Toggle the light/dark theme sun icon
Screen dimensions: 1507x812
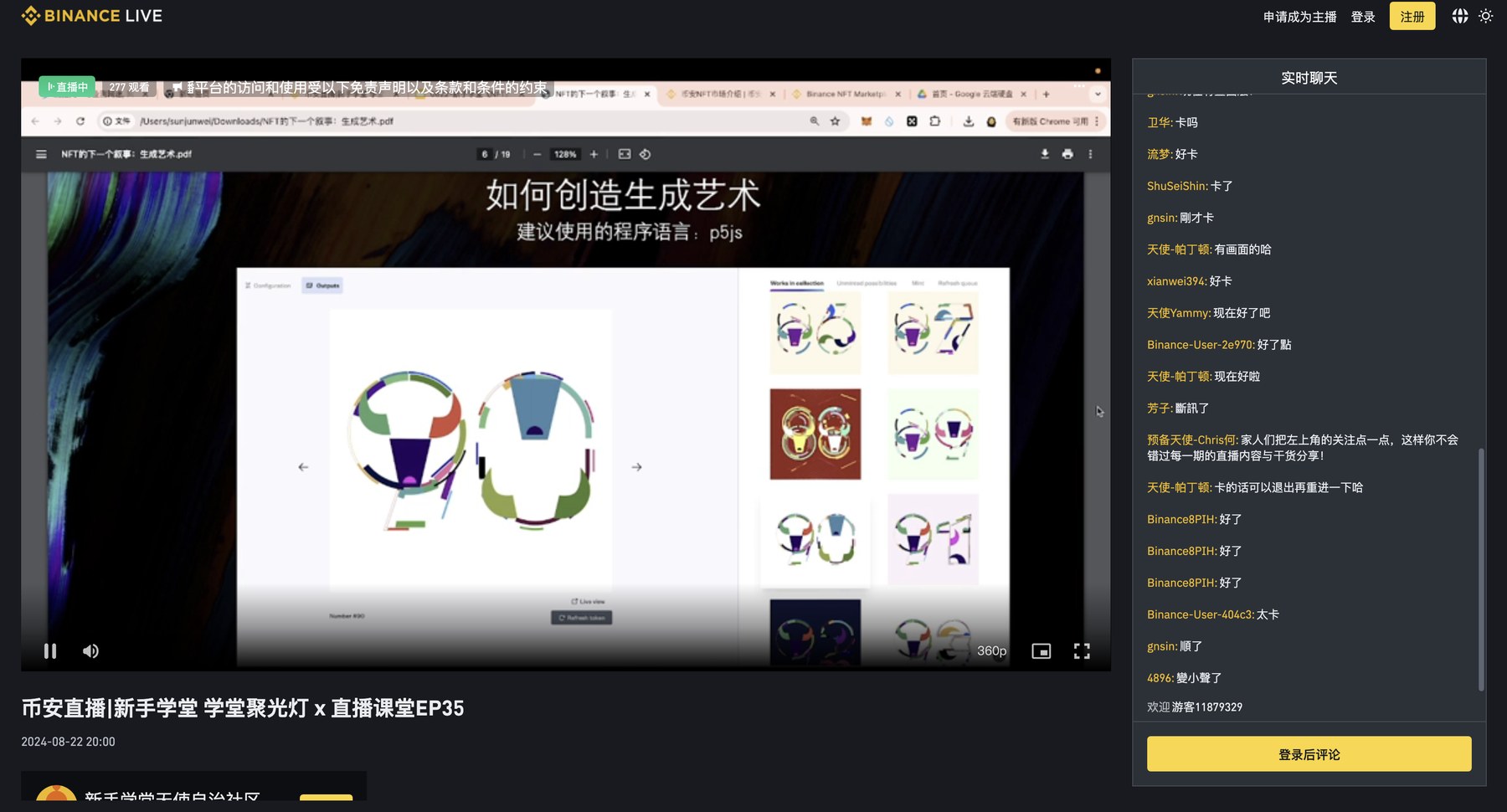tap(1486, 16)
